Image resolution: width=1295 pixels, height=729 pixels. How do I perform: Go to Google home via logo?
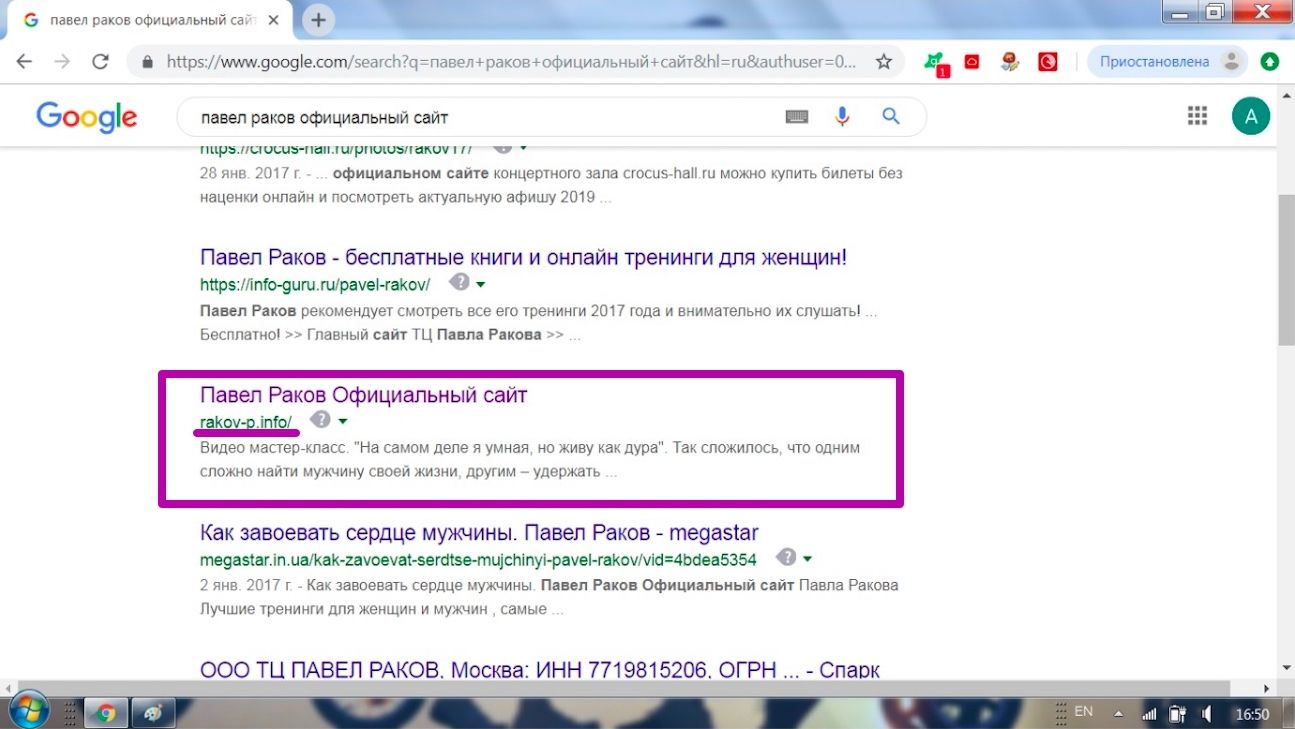point(87,118)
